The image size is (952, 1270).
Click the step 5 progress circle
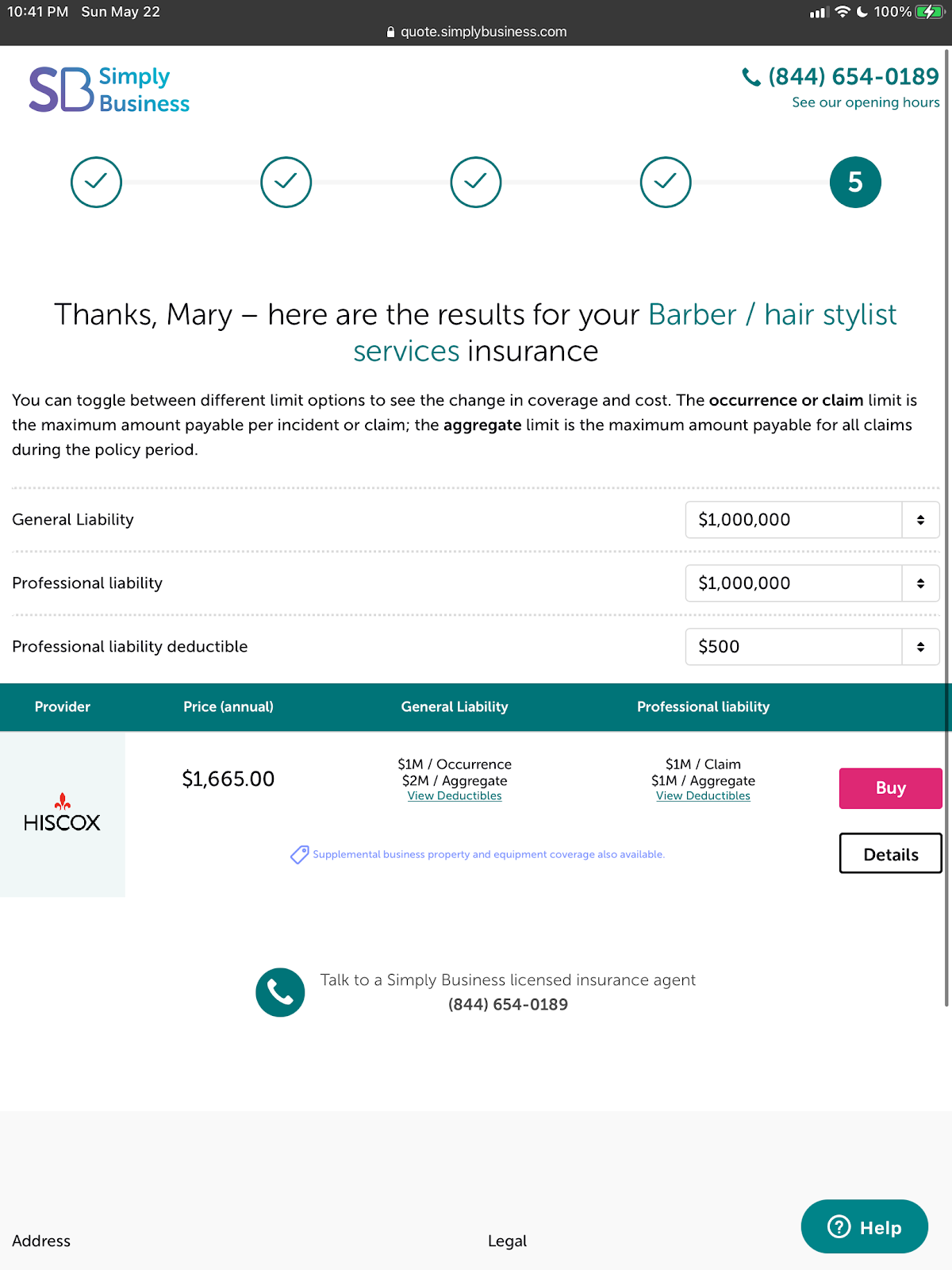[x=855, y=183]
